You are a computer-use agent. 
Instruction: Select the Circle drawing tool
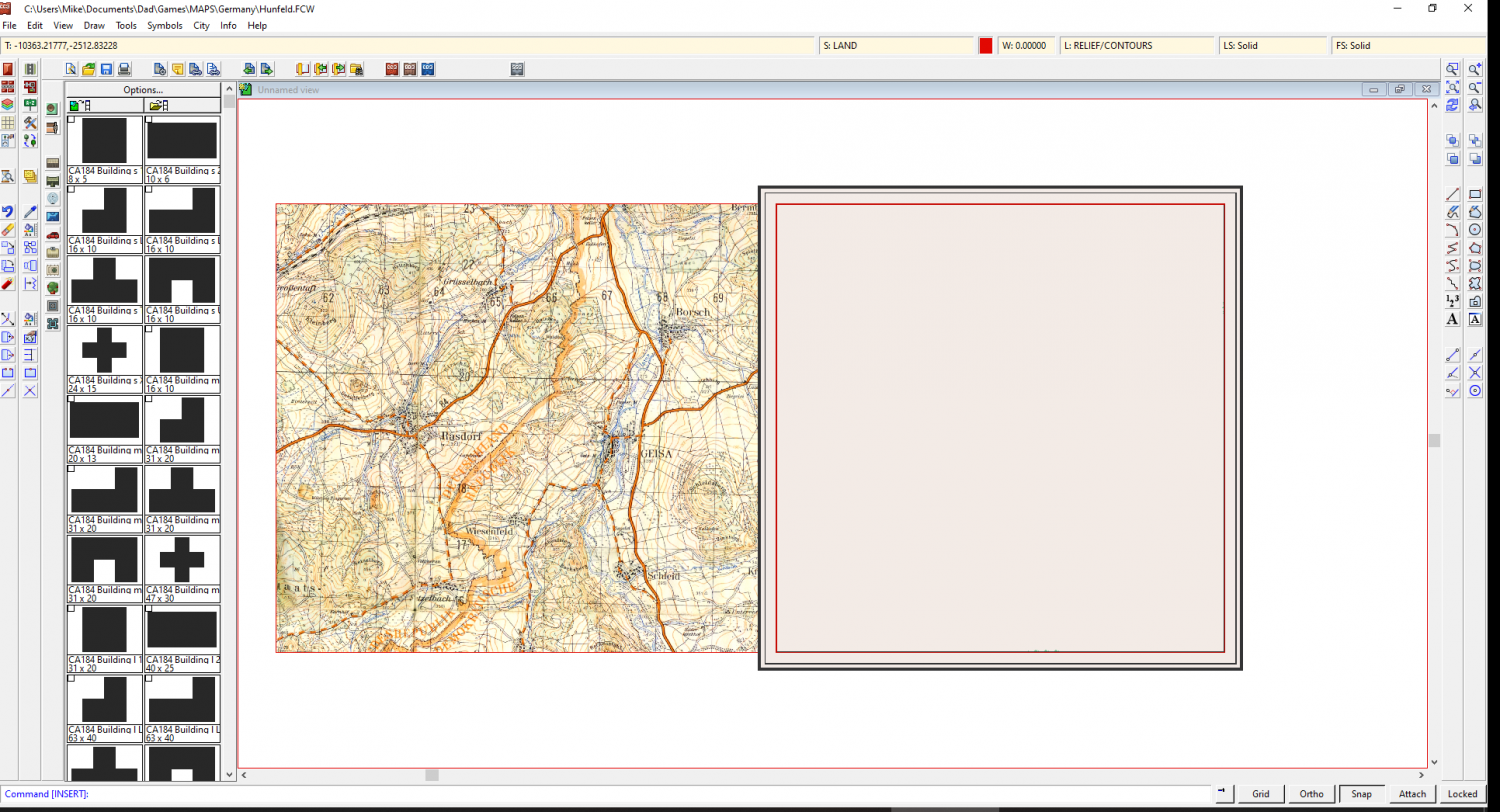(x=1475, y=230)
